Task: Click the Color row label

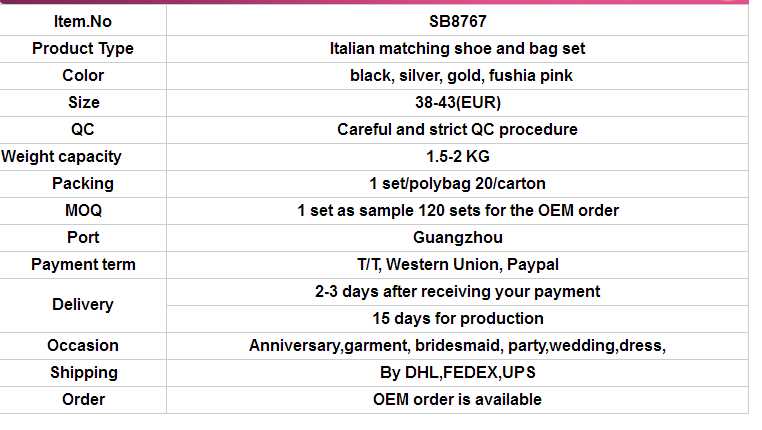Action: point(82,75)
